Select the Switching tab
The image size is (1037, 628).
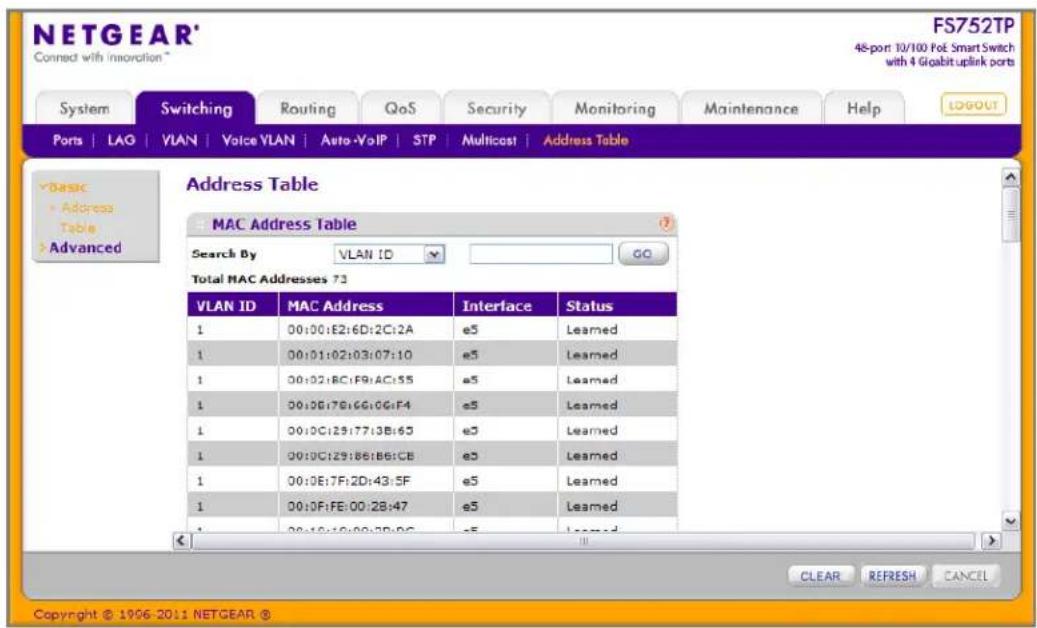tap(196, 108)
